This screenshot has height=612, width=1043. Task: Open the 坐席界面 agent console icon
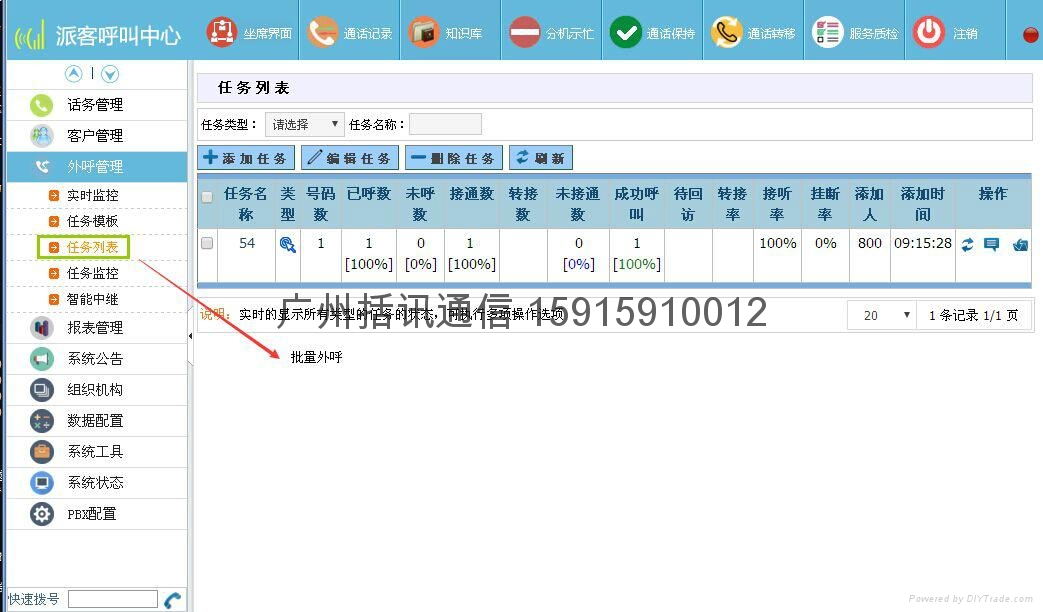pyautogui.click(x=222, y=31)
